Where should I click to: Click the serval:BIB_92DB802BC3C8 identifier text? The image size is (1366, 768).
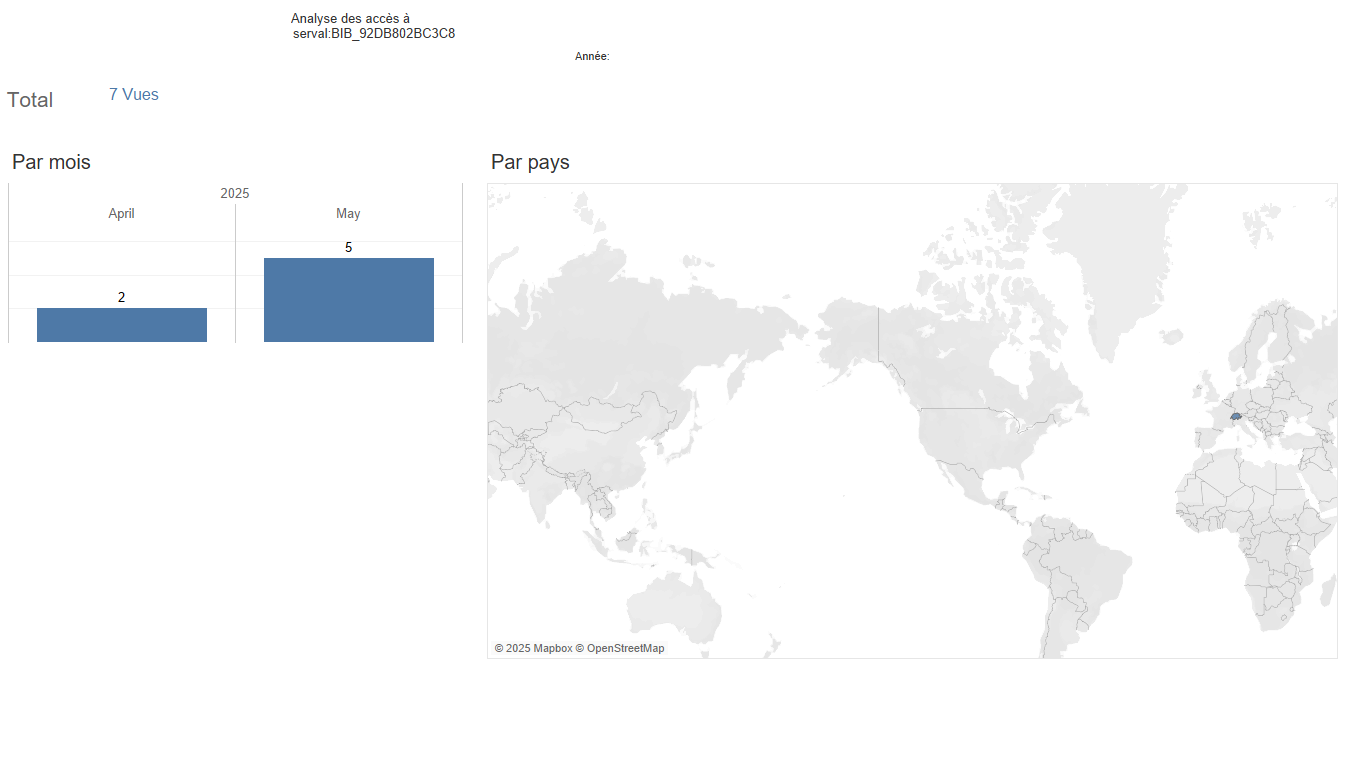coord(374,33)
